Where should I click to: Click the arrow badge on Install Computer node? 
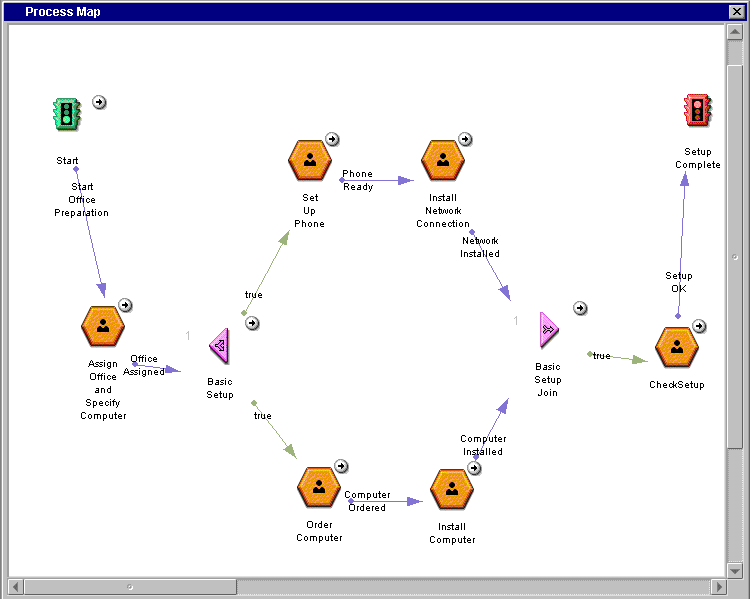pyautogui.click(x=474, y=468)
